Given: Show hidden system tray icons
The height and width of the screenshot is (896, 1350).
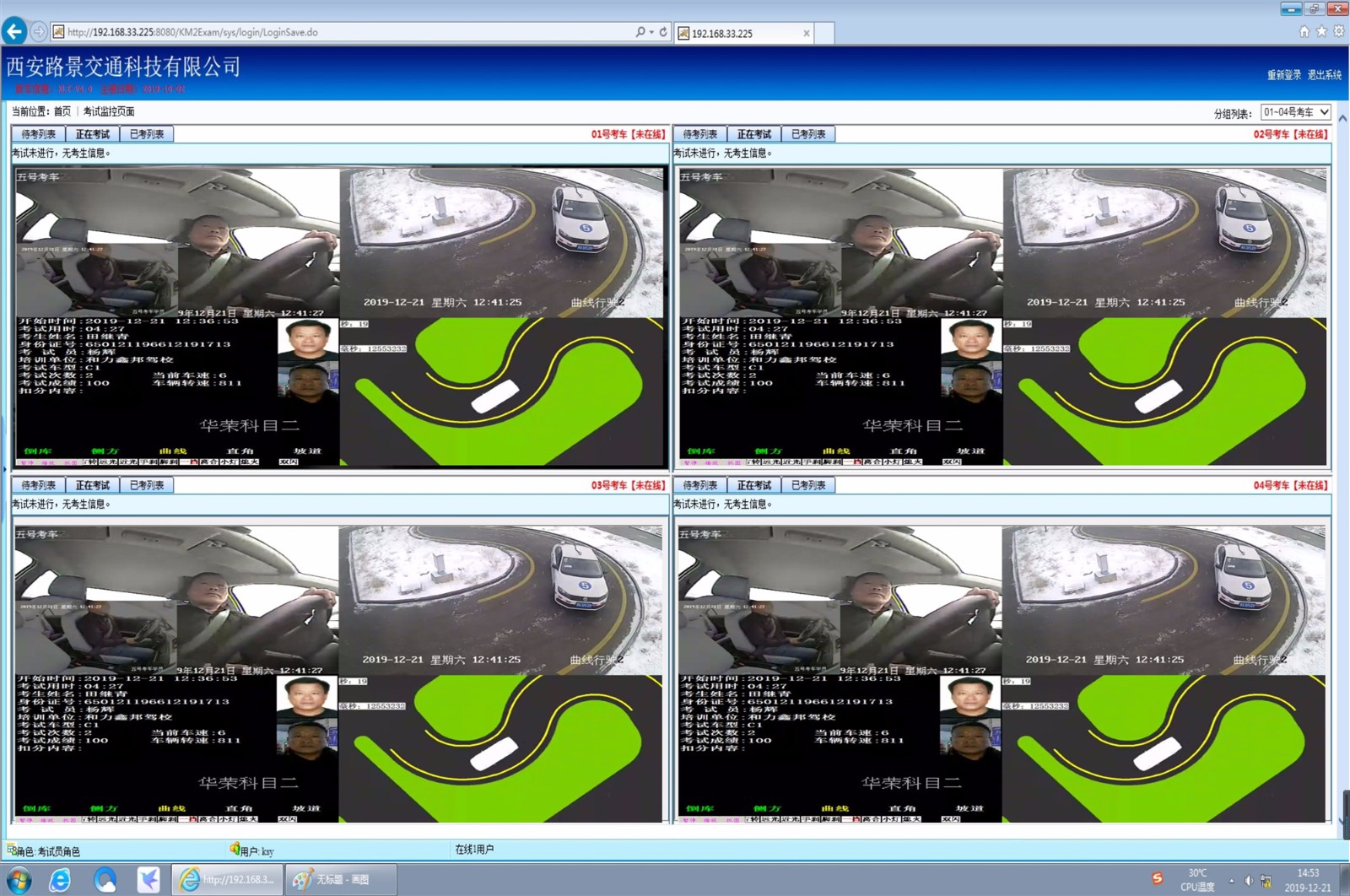Looking at the screenshot, I should pos(1231,880).
